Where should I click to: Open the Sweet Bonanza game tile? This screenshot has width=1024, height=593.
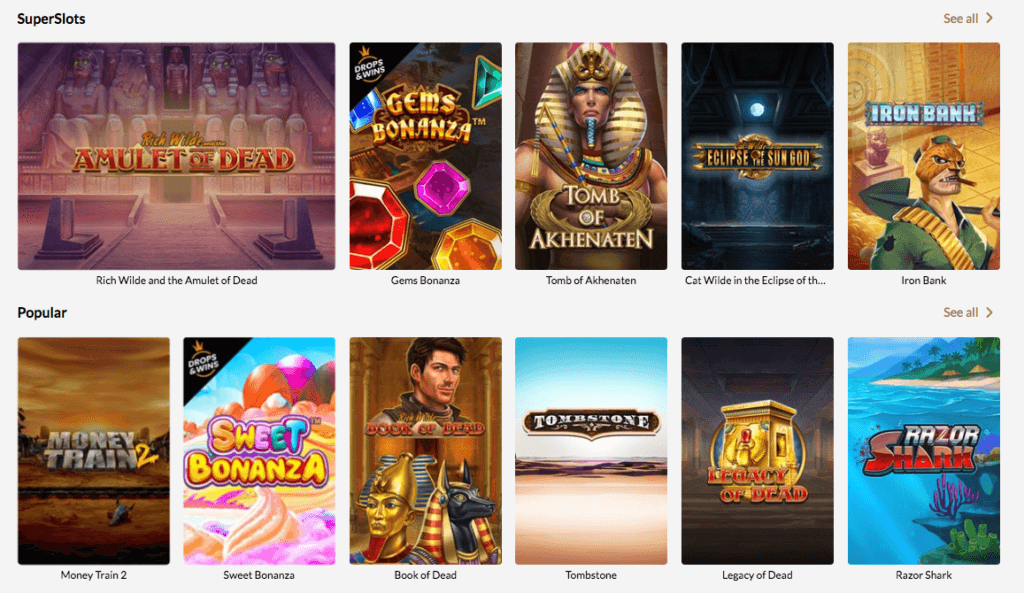[259, 451]
